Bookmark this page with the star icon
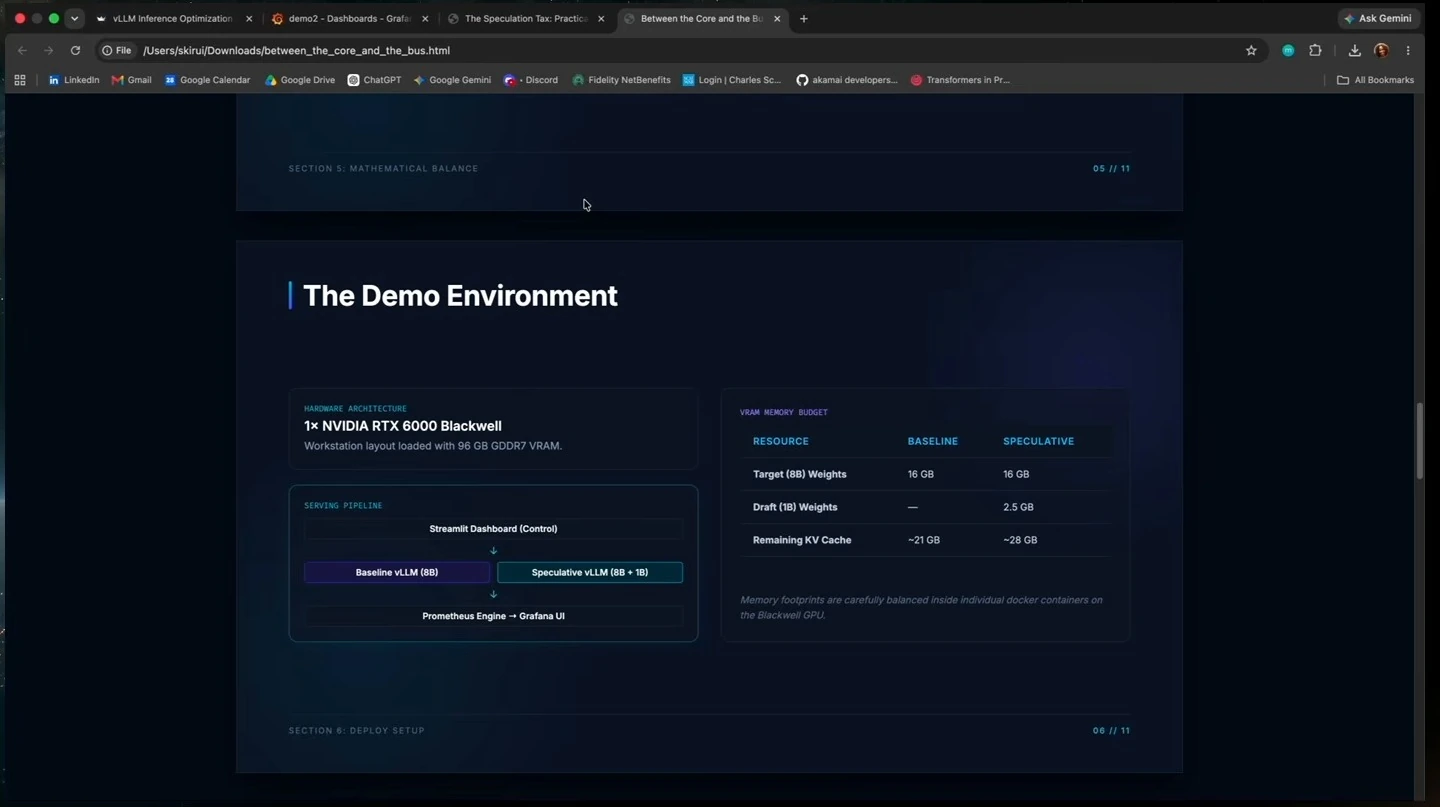 1251,50
